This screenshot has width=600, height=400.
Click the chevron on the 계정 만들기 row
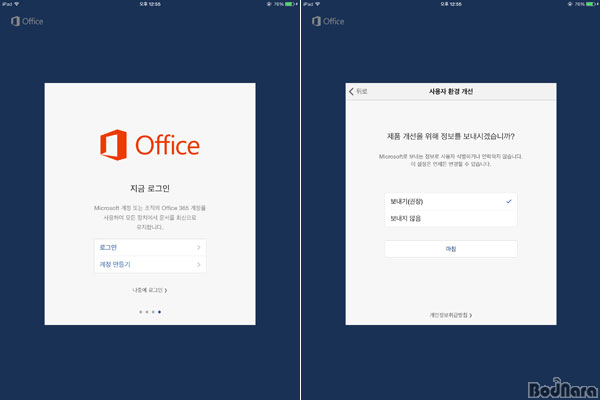(199, 264)
